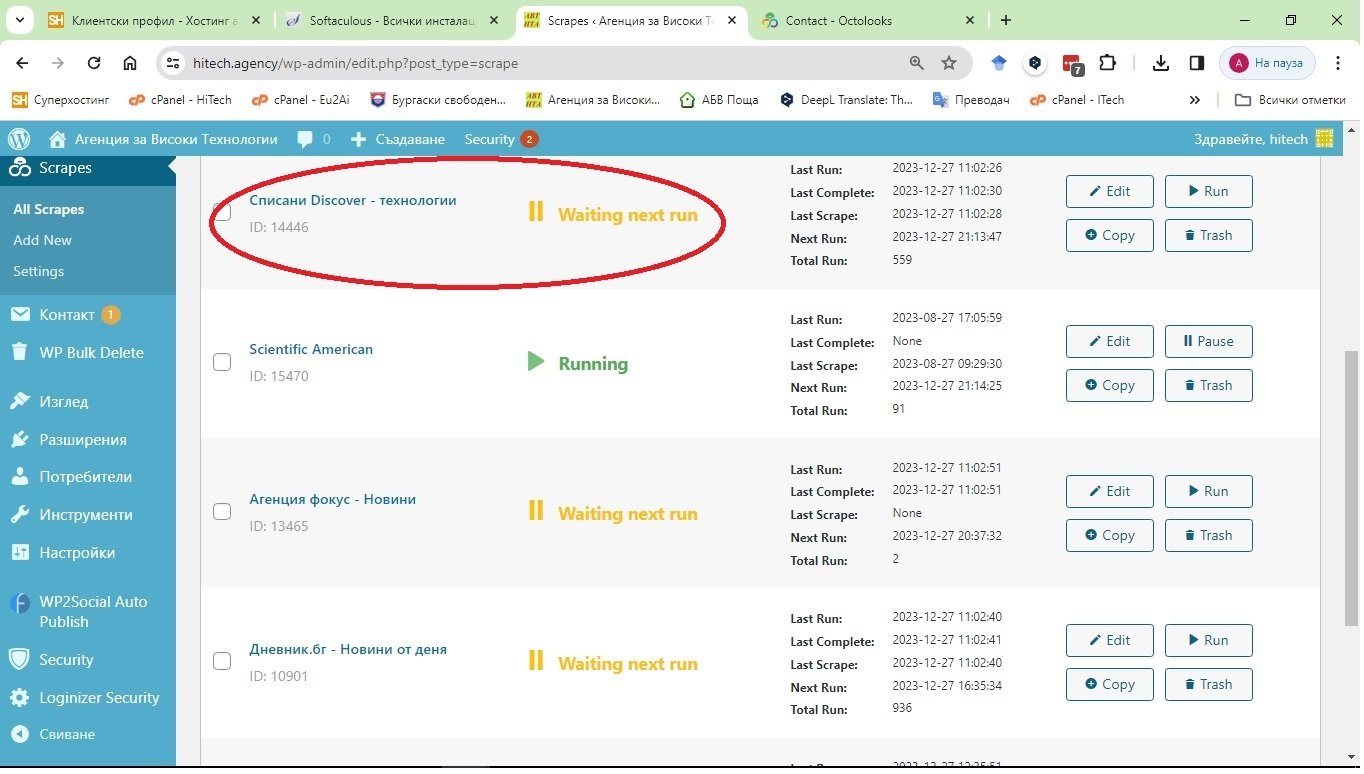Open WP2Social Auto Publish in sidebar
Image resolution: width=1364 pixels, height=774 pixels.
[92, 611]
